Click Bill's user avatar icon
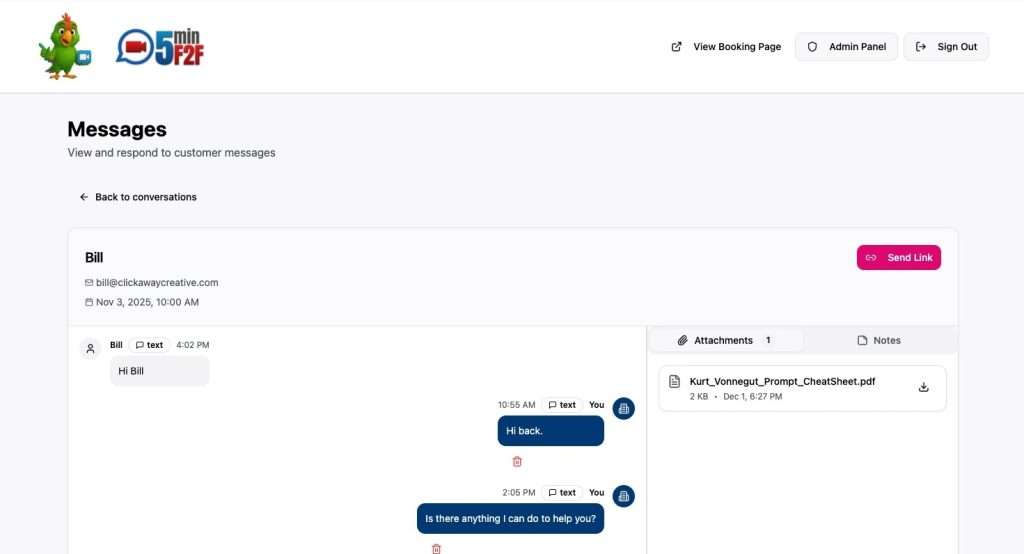This screenshot has width=1024, height=554. (x=91, y=349)
